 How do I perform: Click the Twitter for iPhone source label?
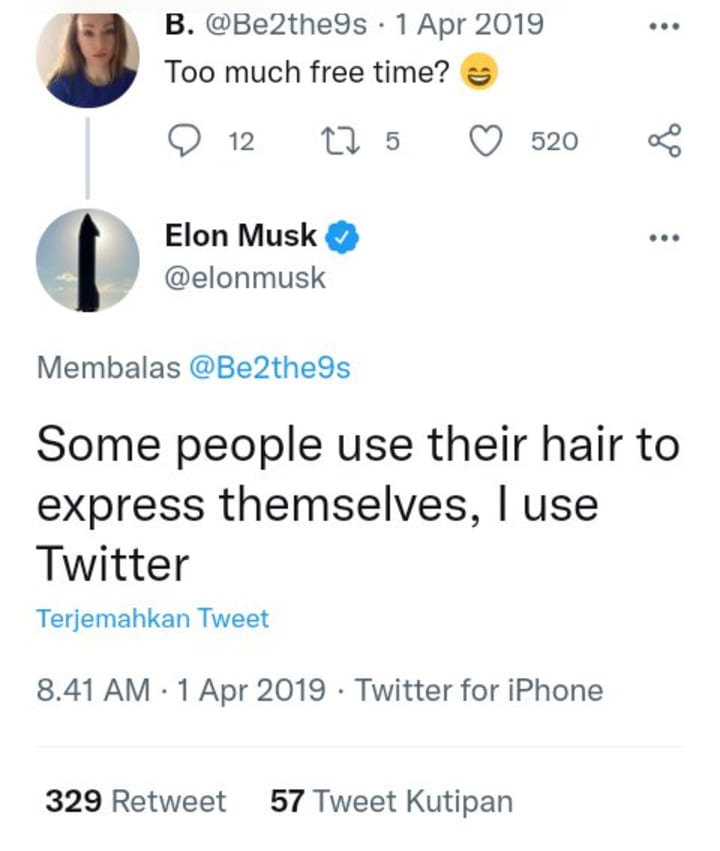pos(479,690)
